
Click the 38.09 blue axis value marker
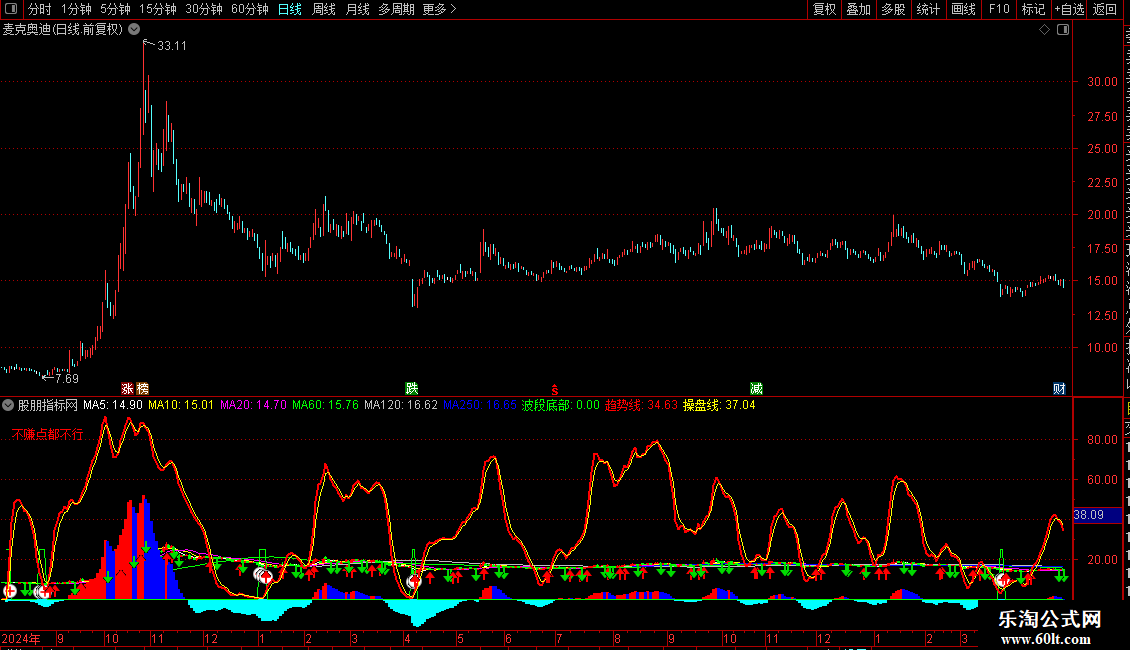pyautogui.click(x=1097, y=515)
